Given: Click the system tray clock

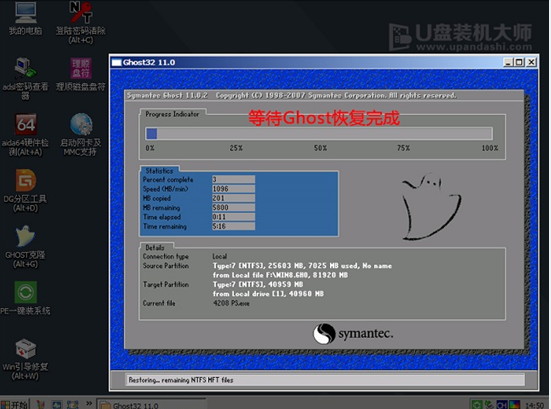Looking at the screenshot, I should tap(534, 405).
